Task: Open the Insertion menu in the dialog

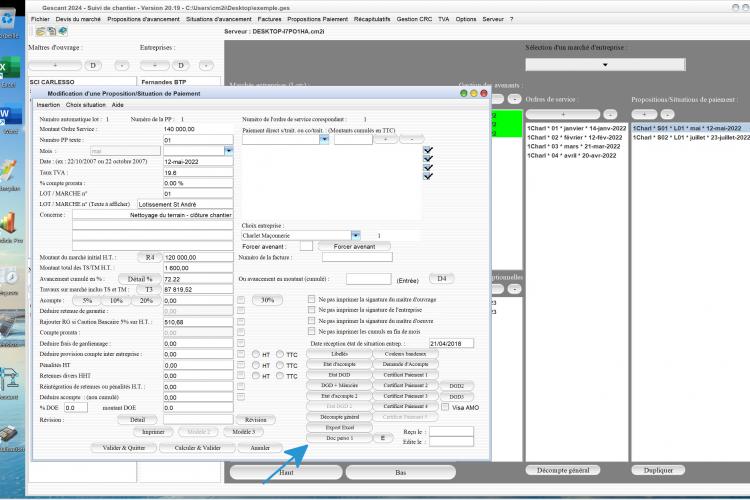Action: 48,105
